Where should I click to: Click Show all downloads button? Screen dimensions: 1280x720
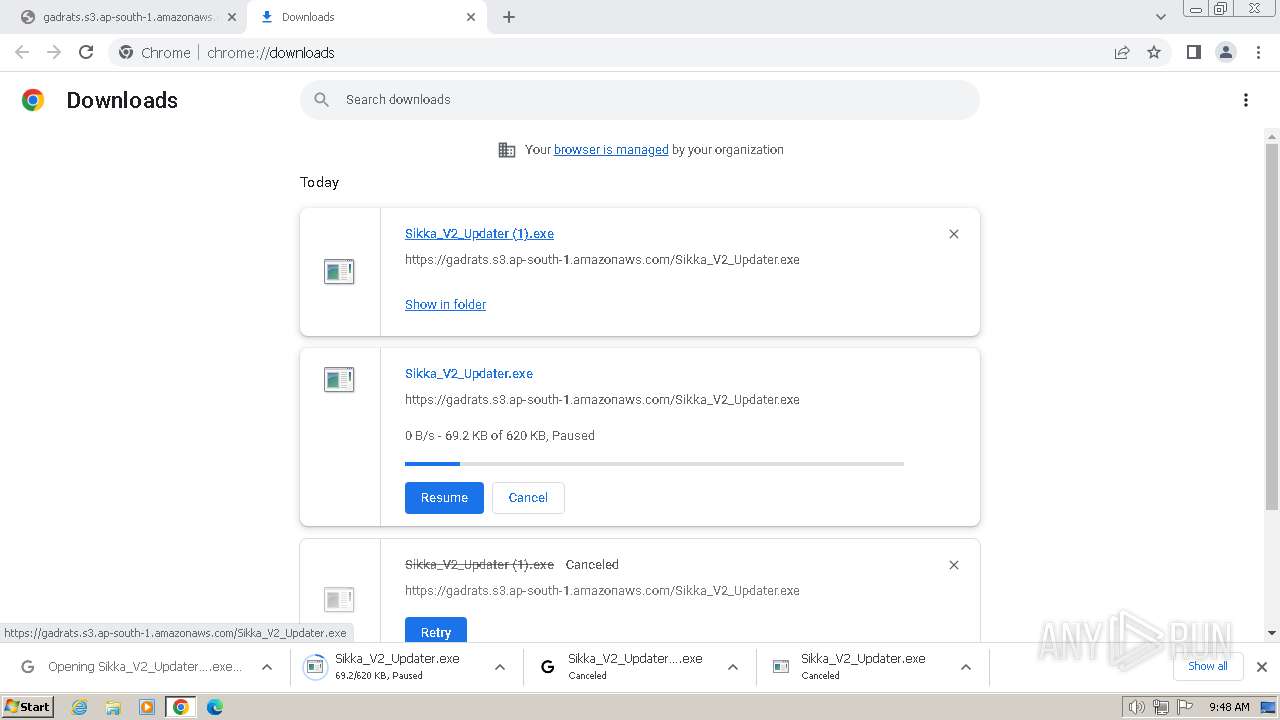[1208, 667]
